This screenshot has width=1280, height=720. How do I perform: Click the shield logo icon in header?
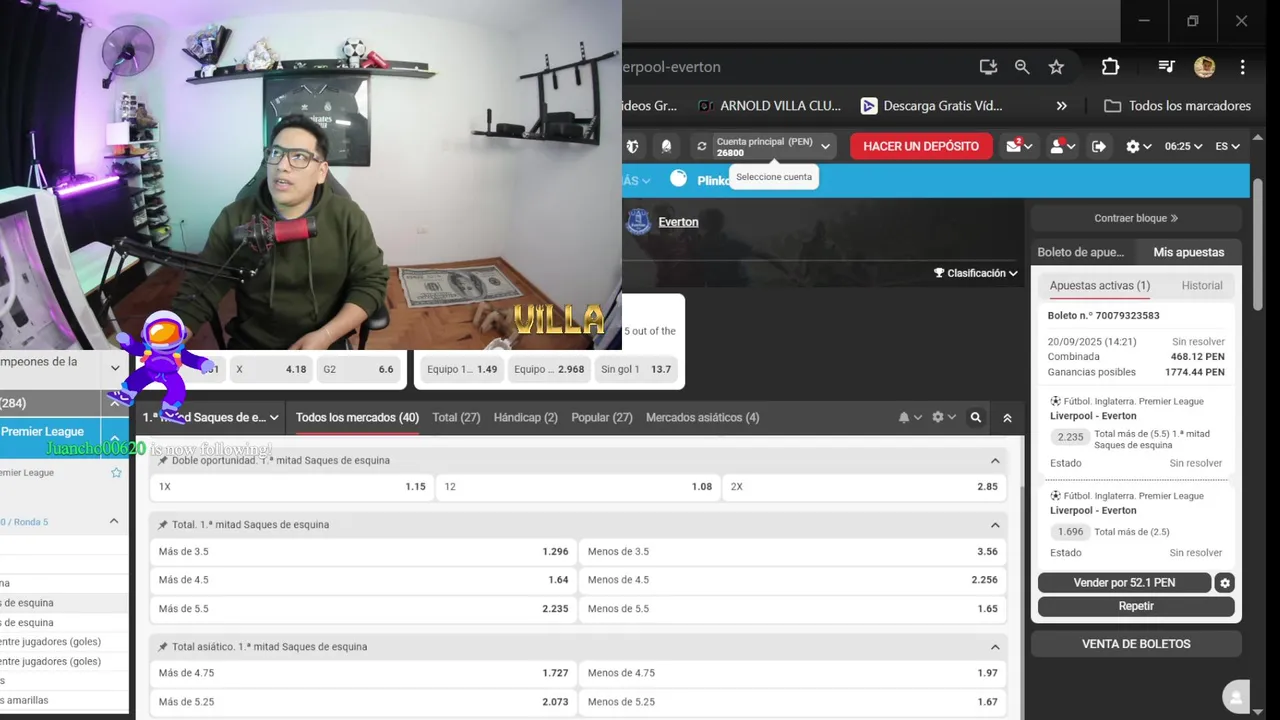coord(632,146)
